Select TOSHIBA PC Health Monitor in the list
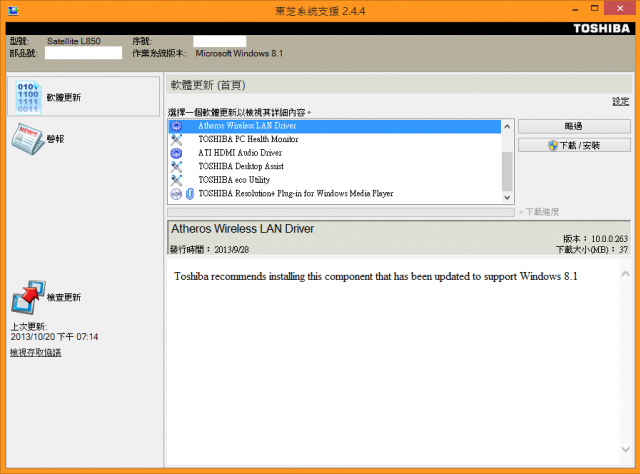Screen dimensions: 640x474 [335, 139]
